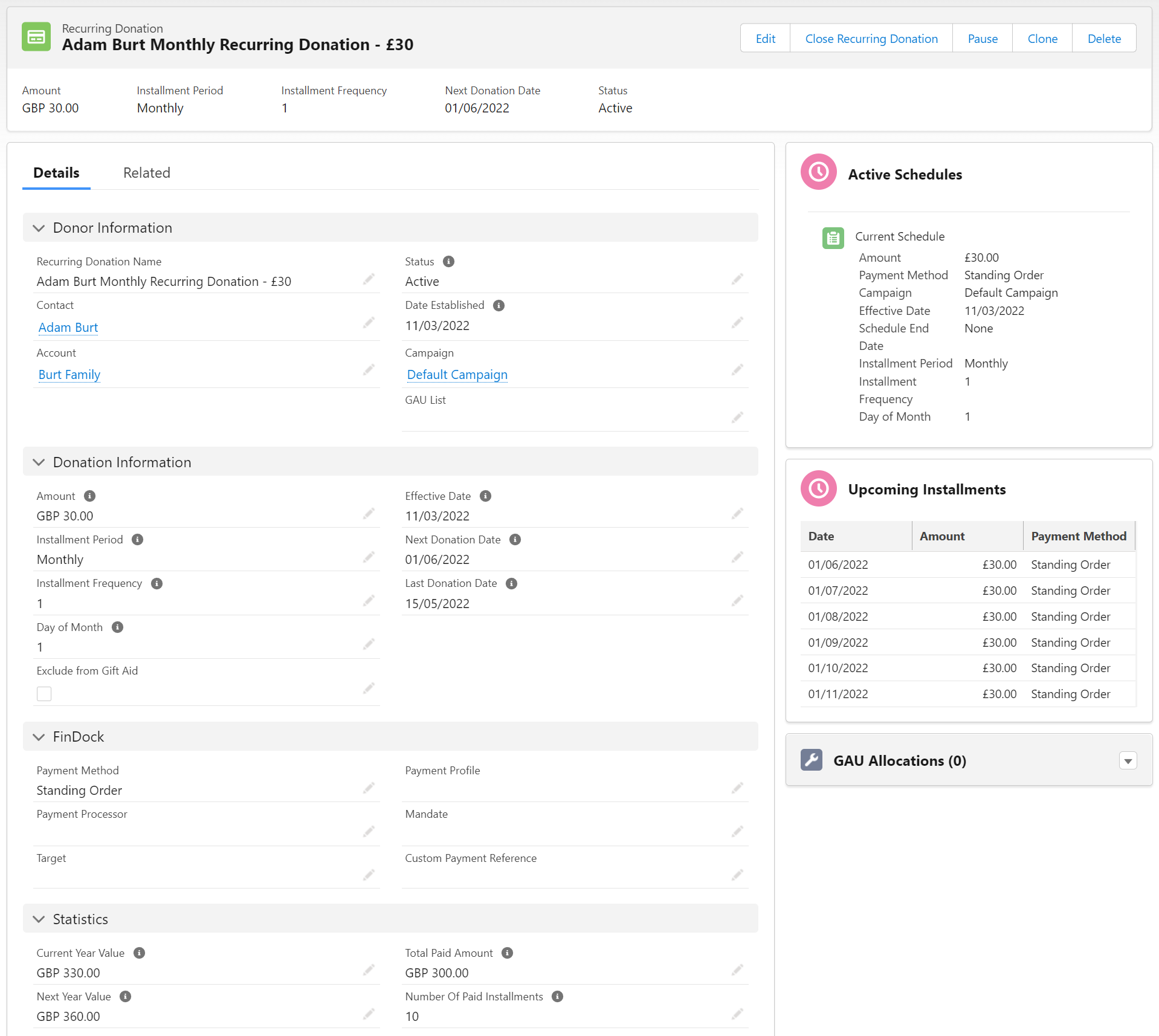Open the GAU Allocations dropdown menu
This screenshot has width=1159, height=1036.
tap(1128, 761)
